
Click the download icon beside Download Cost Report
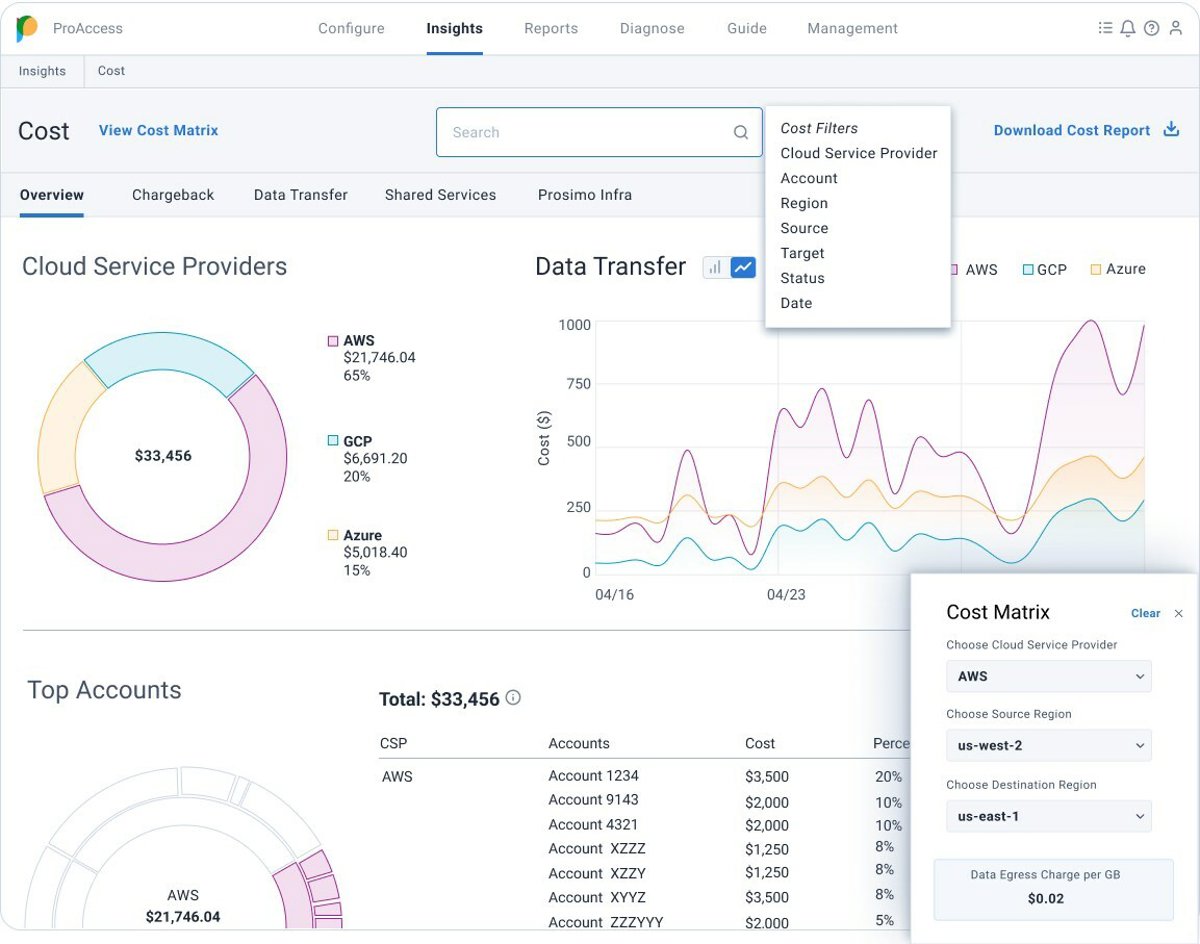pos(1171,130)
